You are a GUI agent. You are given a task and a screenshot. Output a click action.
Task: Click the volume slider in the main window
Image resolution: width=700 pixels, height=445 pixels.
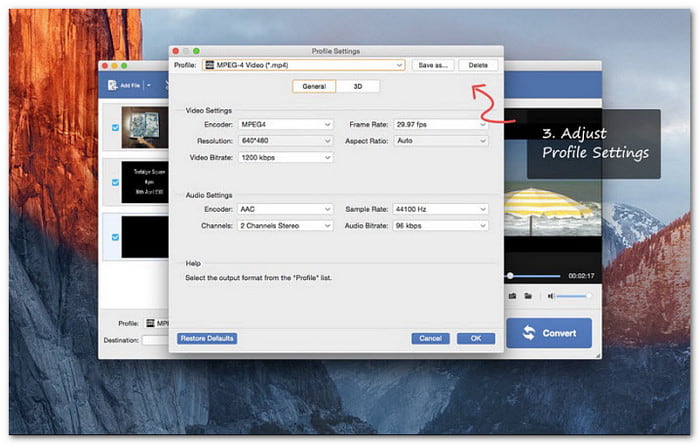(x=574, y=296)
